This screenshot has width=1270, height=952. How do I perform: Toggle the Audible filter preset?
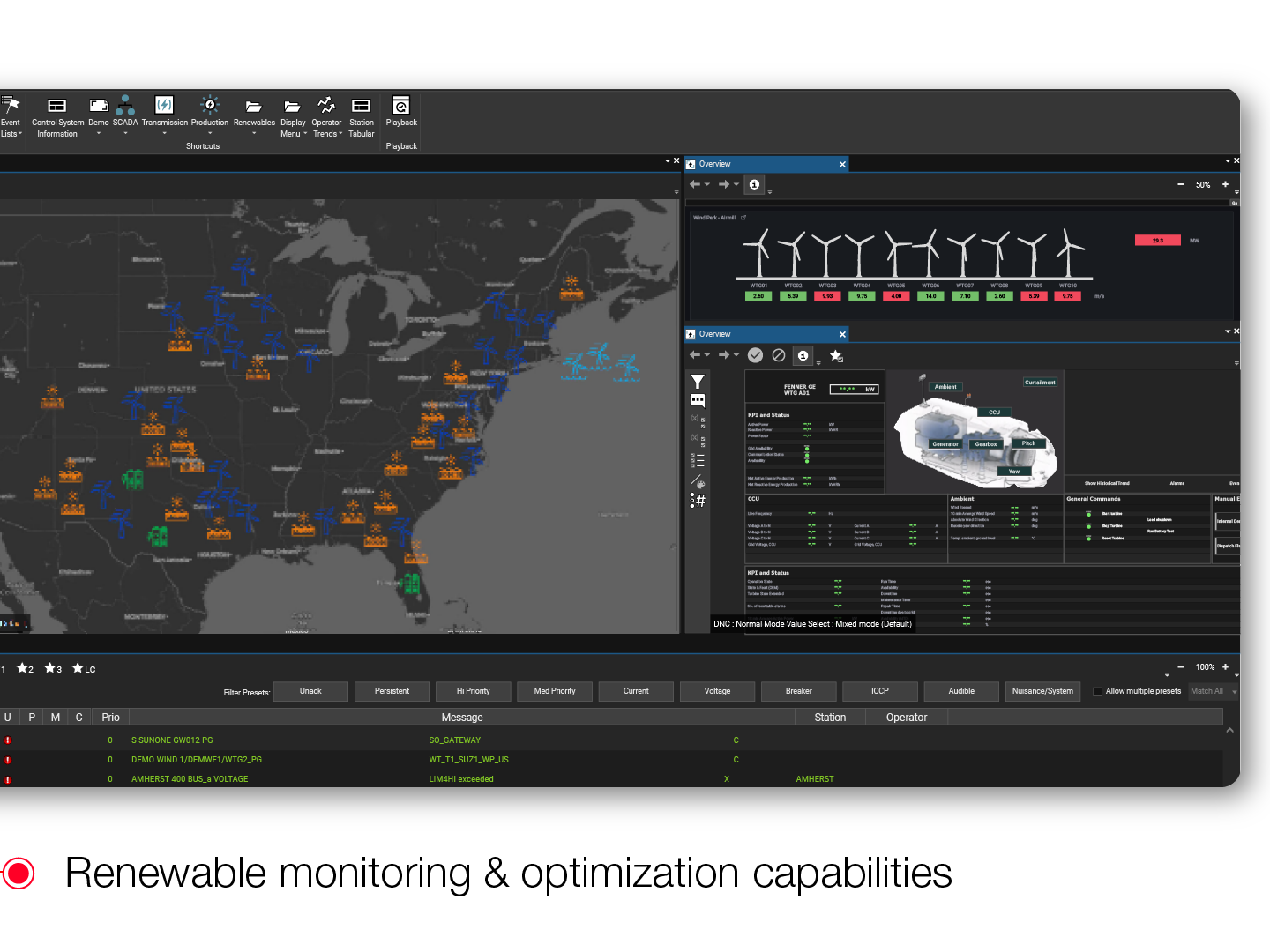[960, 691]
